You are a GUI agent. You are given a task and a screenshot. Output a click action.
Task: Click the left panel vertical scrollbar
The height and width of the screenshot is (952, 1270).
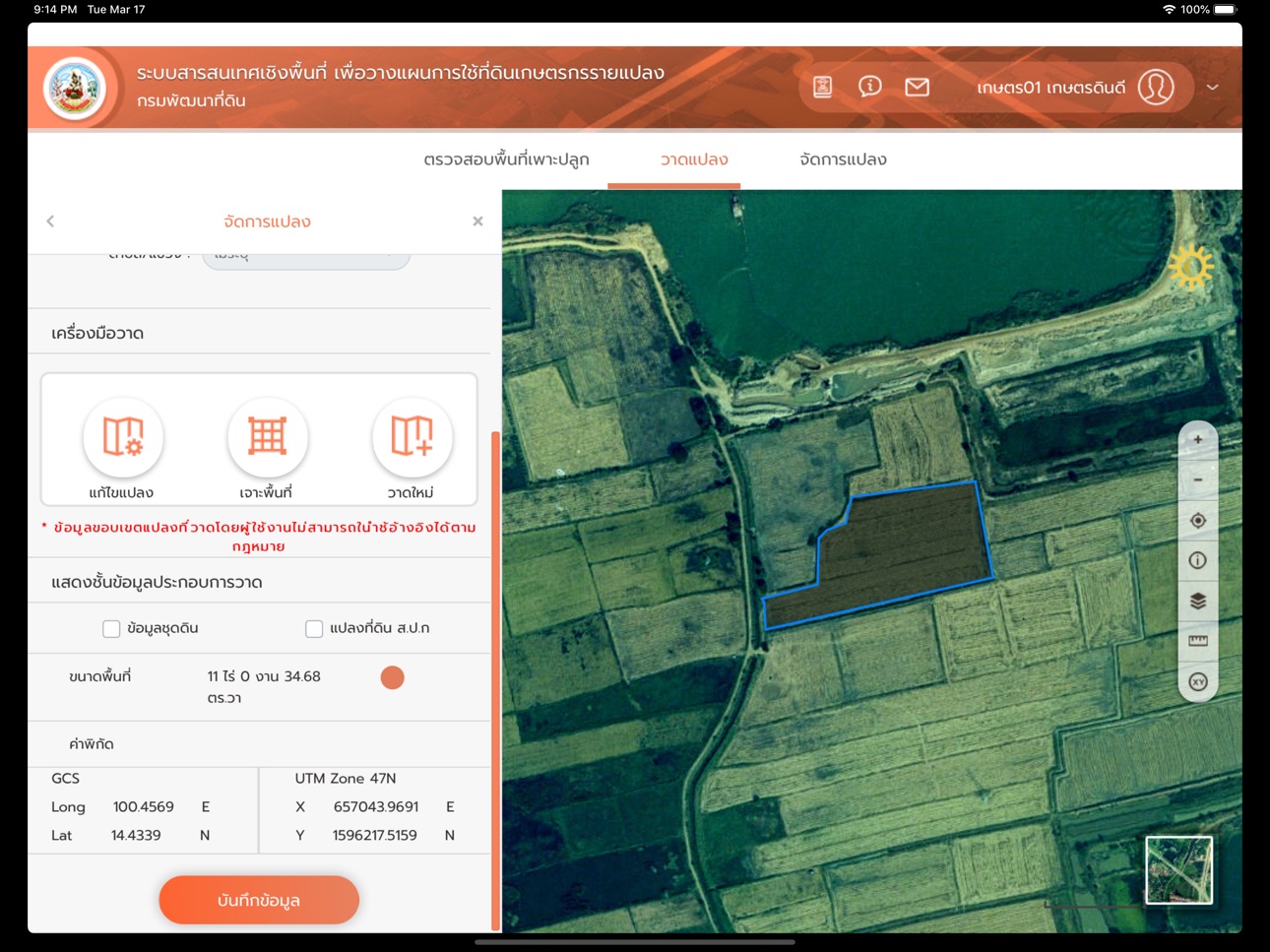point(495,679)
